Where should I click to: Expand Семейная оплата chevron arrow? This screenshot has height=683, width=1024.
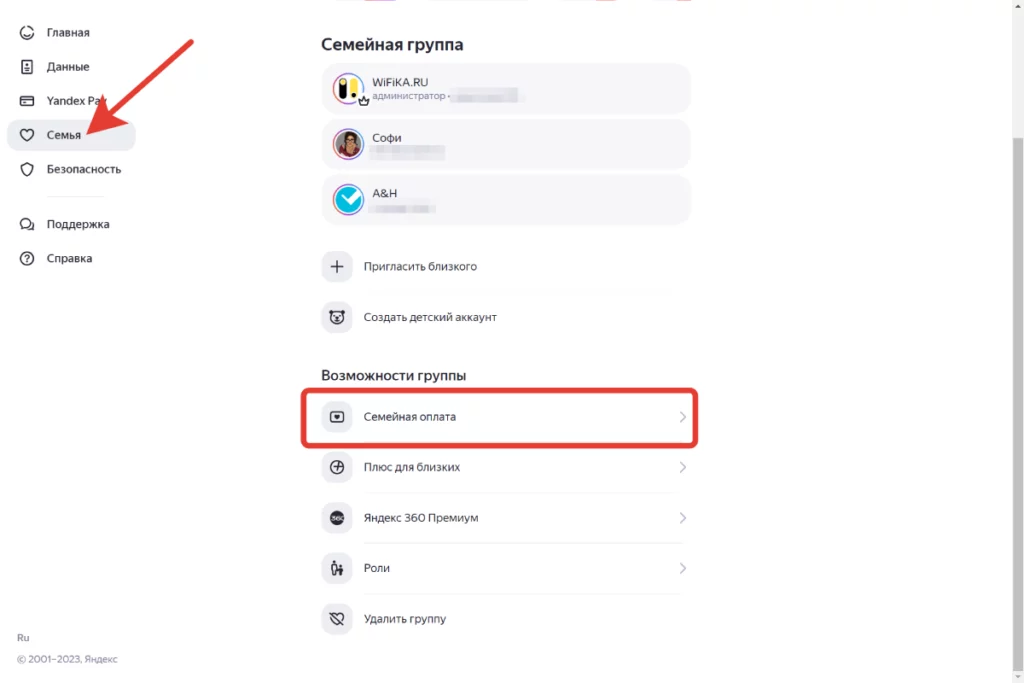coord(682,417)
